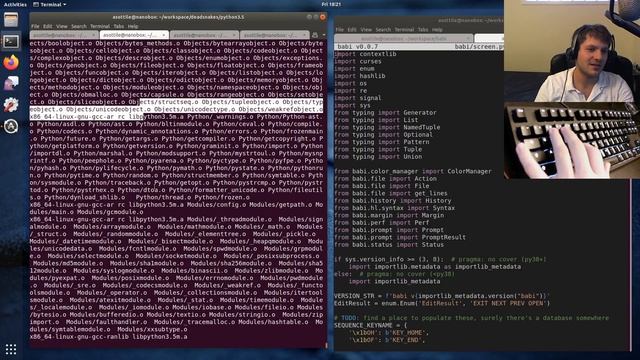Maximize the left terminal window
640x360 pixels.
pos(316,17)
